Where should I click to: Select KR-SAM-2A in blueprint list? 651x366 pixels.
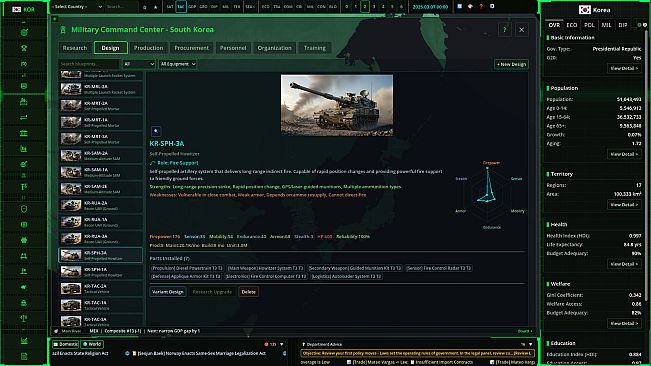[100, 156]
